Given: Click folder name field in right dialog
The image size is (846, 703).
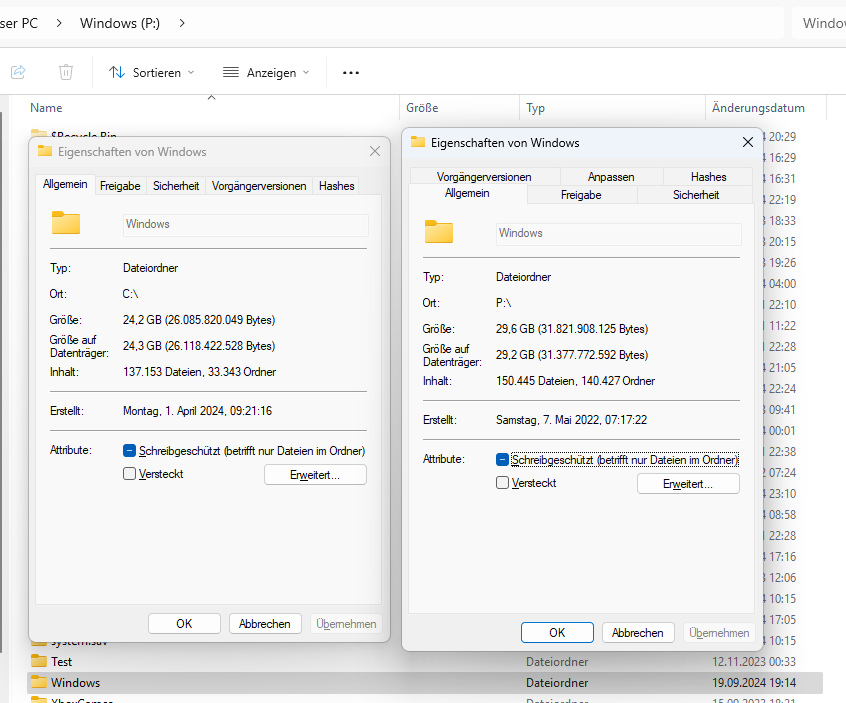Looking at the screenshot, I should point(618,234).
